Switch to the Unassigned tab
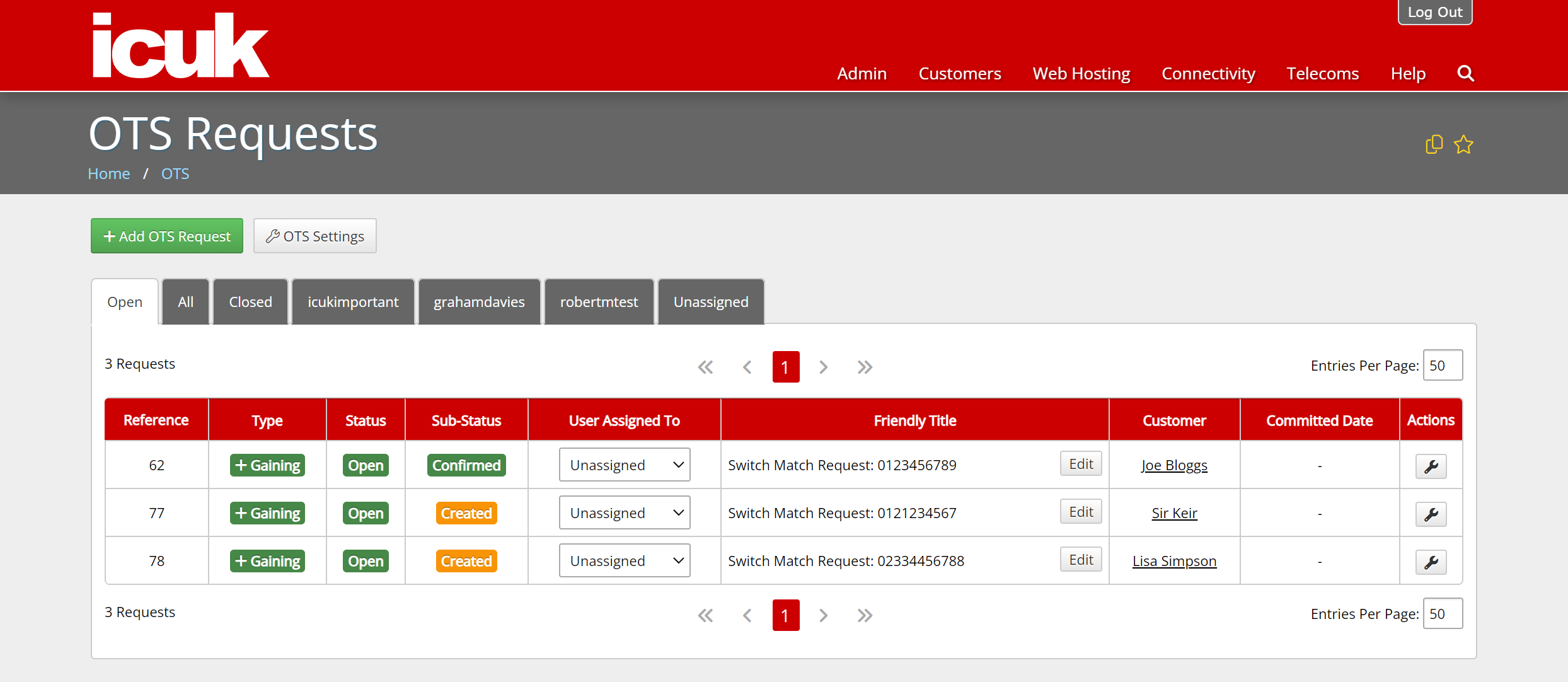1568x682 pixels. click(711, 302)
